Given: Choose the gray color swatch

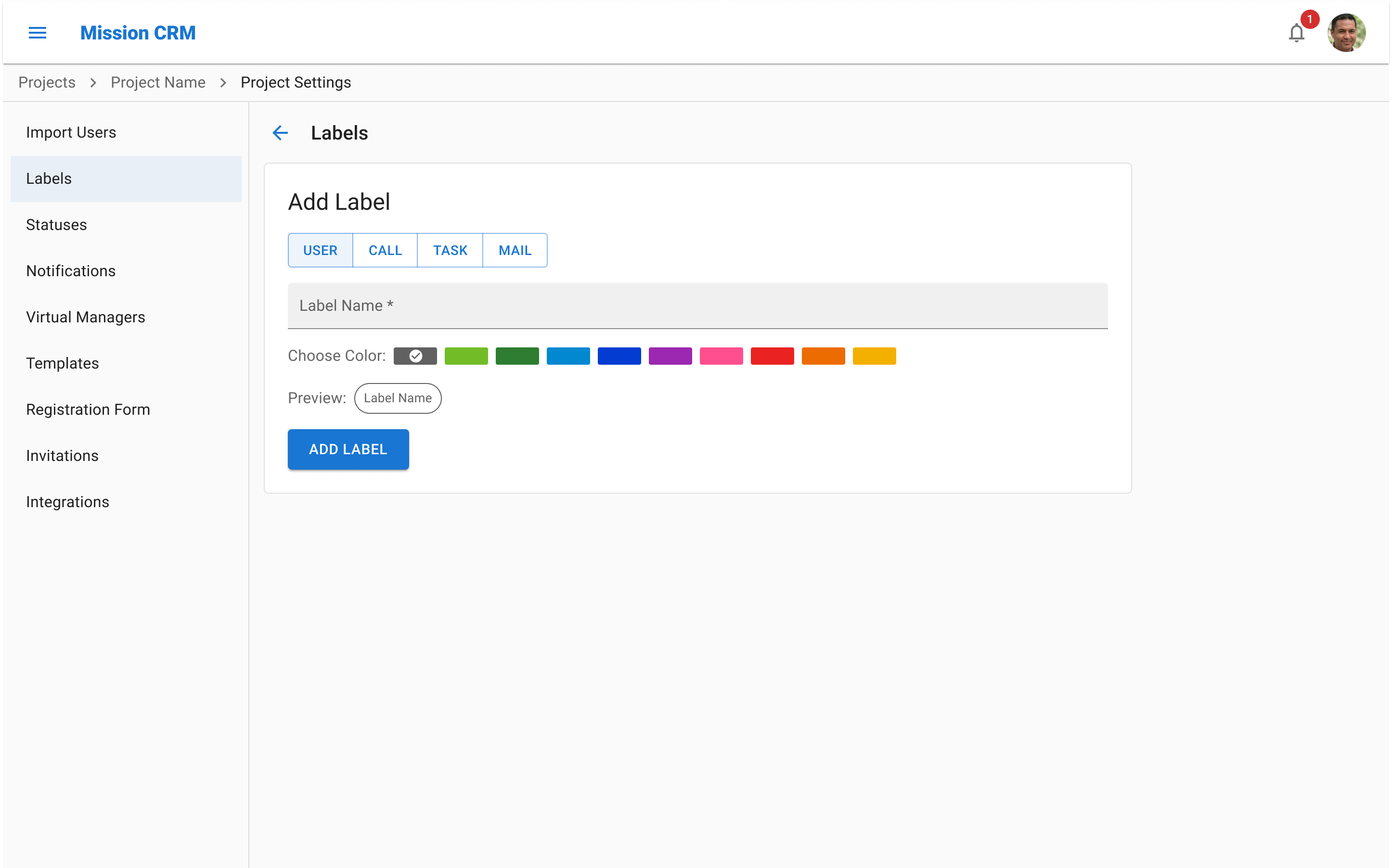Looking at the screenshot, I should [415, 356].
